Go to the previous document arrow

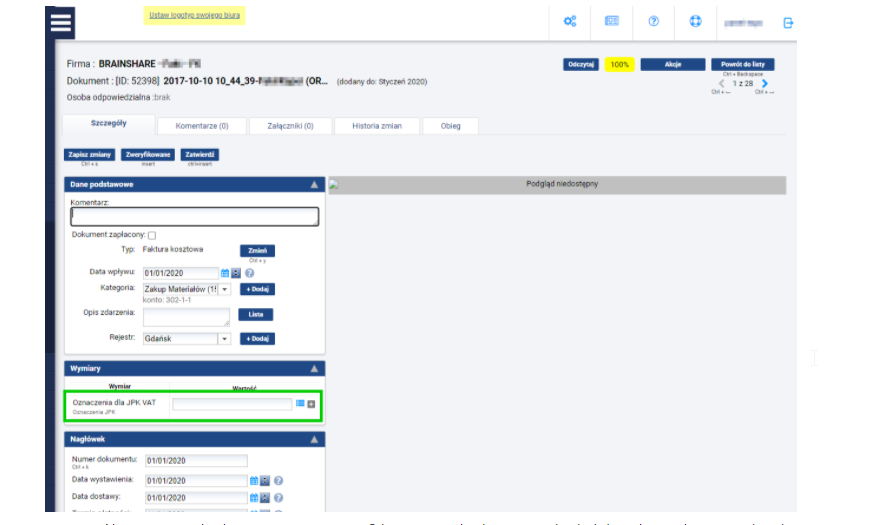click(721, 84)
